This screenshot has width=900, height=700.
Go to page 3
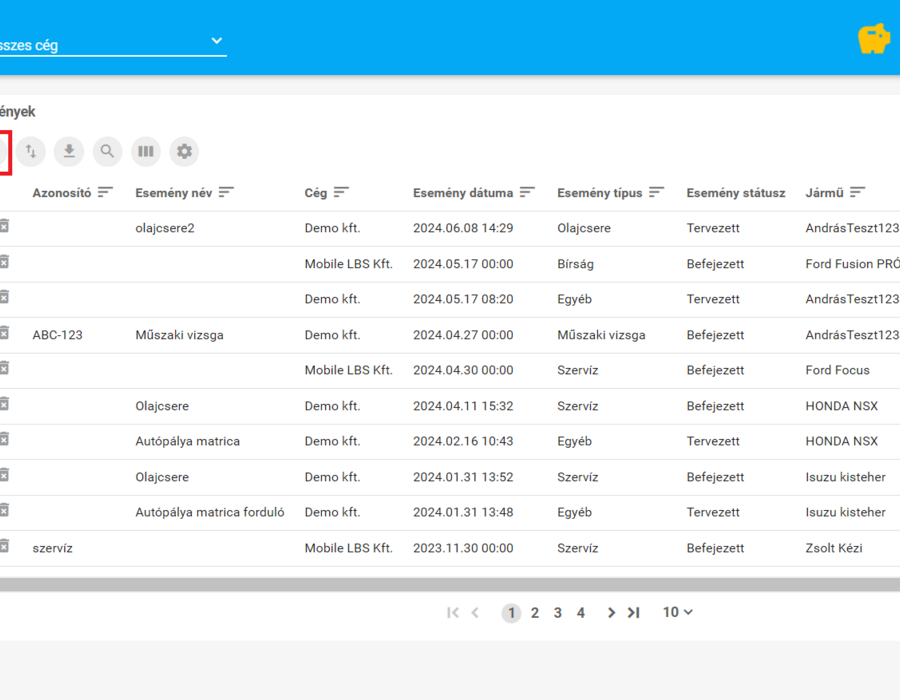click(x=558, y=613)
